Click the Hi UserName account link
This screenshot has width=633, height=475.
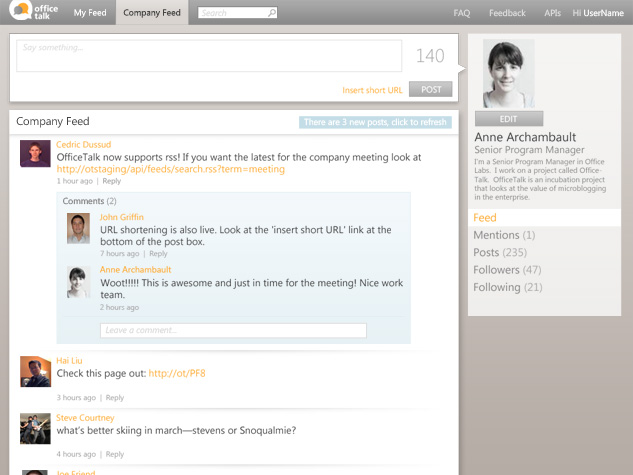tap(598, 13)
